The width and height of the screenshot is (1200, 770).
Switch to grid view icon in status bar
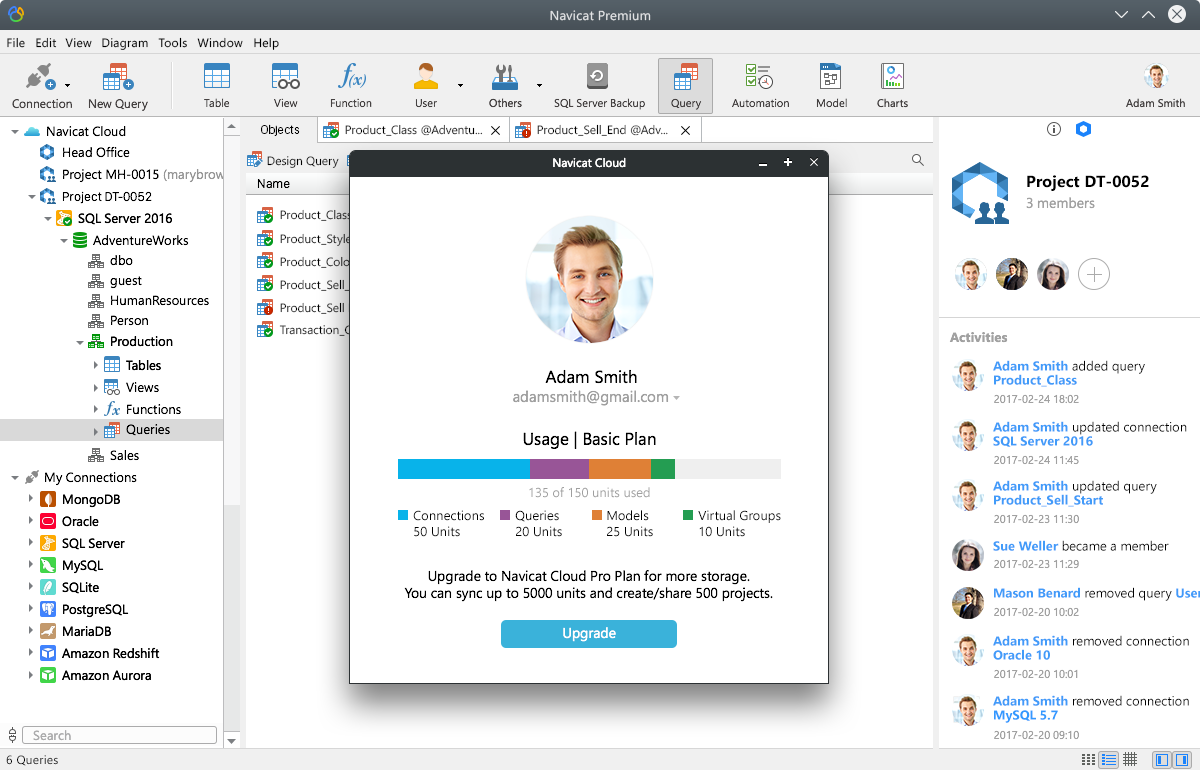[x=1130, y=760]
